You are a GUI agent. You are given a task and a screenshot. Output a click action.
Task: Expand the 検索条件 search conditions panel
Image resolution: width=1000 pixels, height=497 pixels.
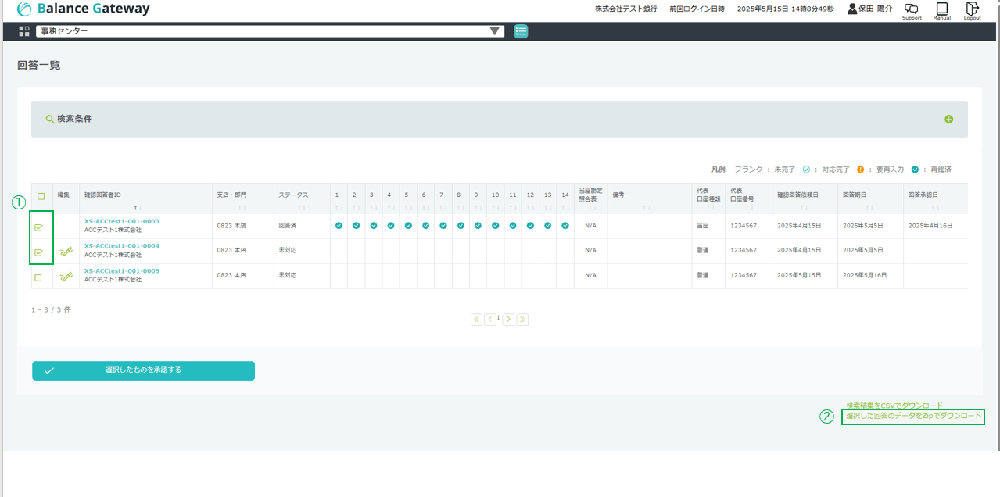[x=947, y=120]
